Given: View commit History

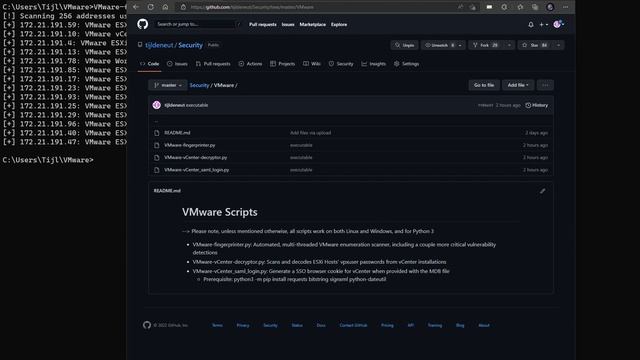Looking at the screenshot, I should click(x=537, y=105).
